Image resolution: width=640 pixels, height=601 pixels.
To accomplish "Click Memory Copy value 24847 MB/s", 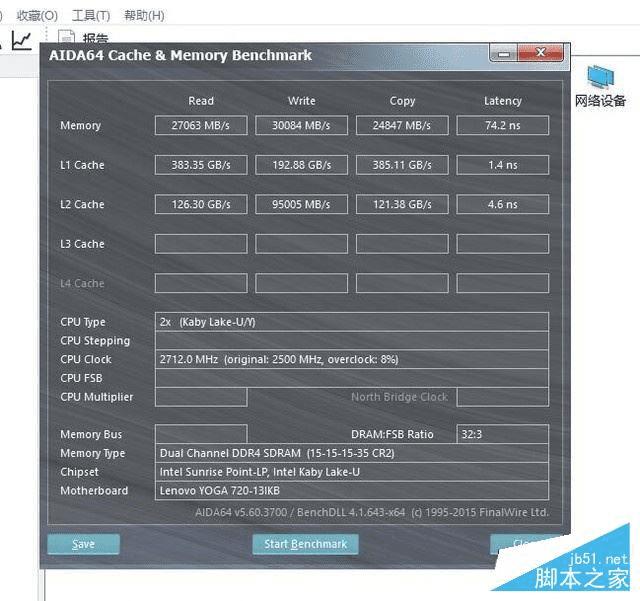I will (x=402, y=125).
